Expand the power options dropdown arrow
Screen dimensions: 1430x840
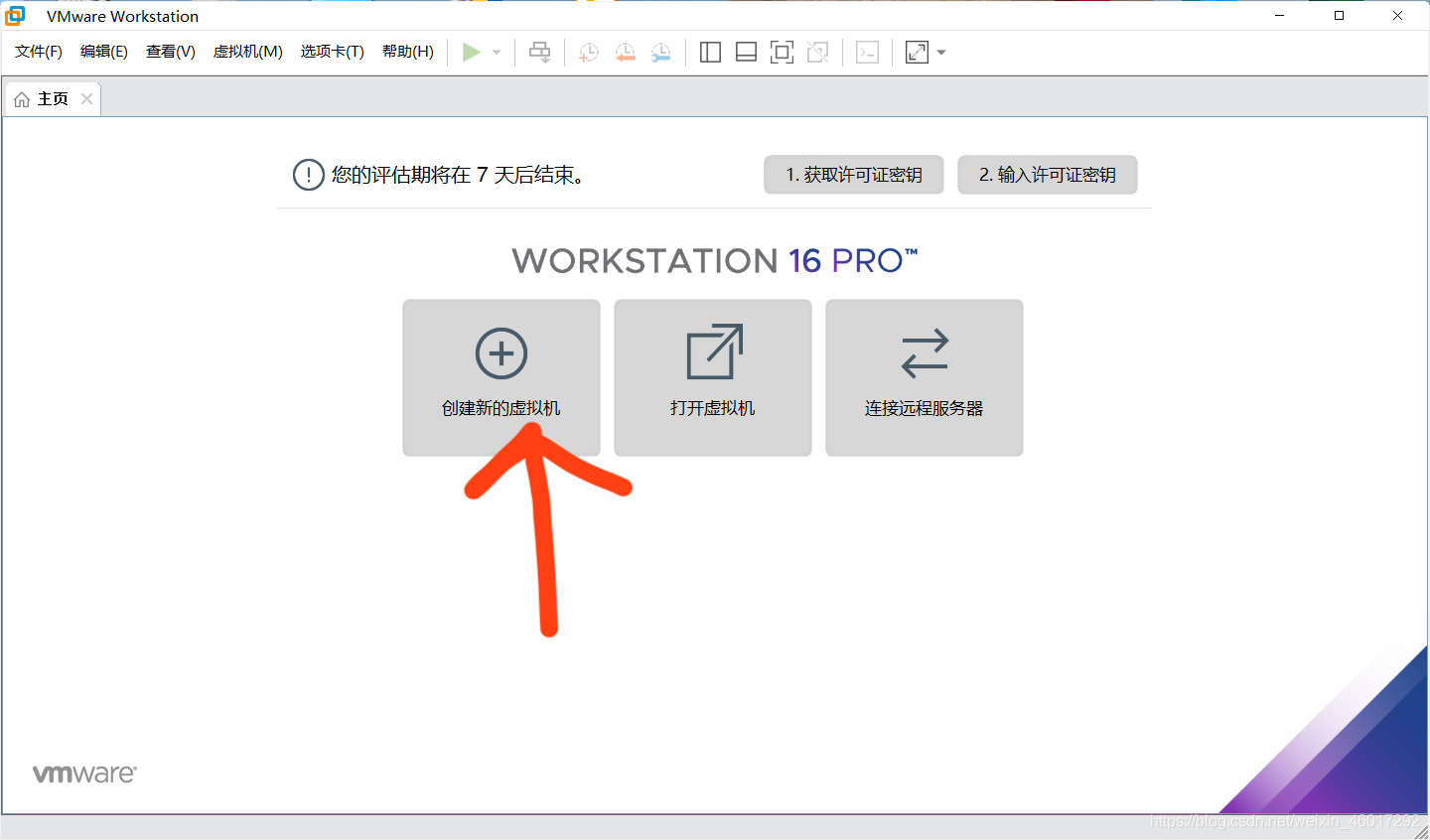[x=497, y=53]
